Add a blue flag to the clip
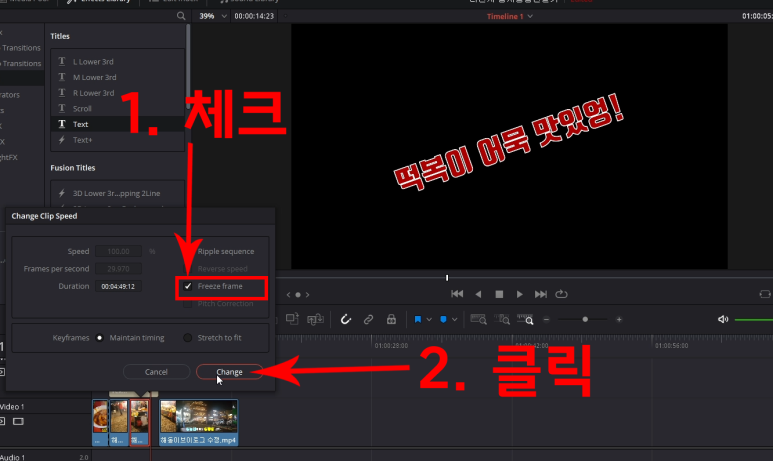 418,319
